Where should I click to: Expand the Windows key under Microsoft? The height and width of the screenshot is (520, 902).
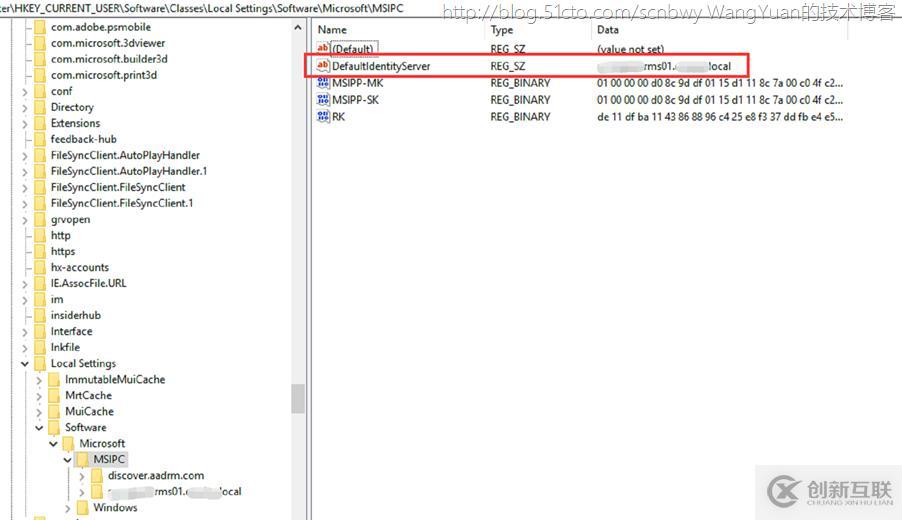point(67,508)
